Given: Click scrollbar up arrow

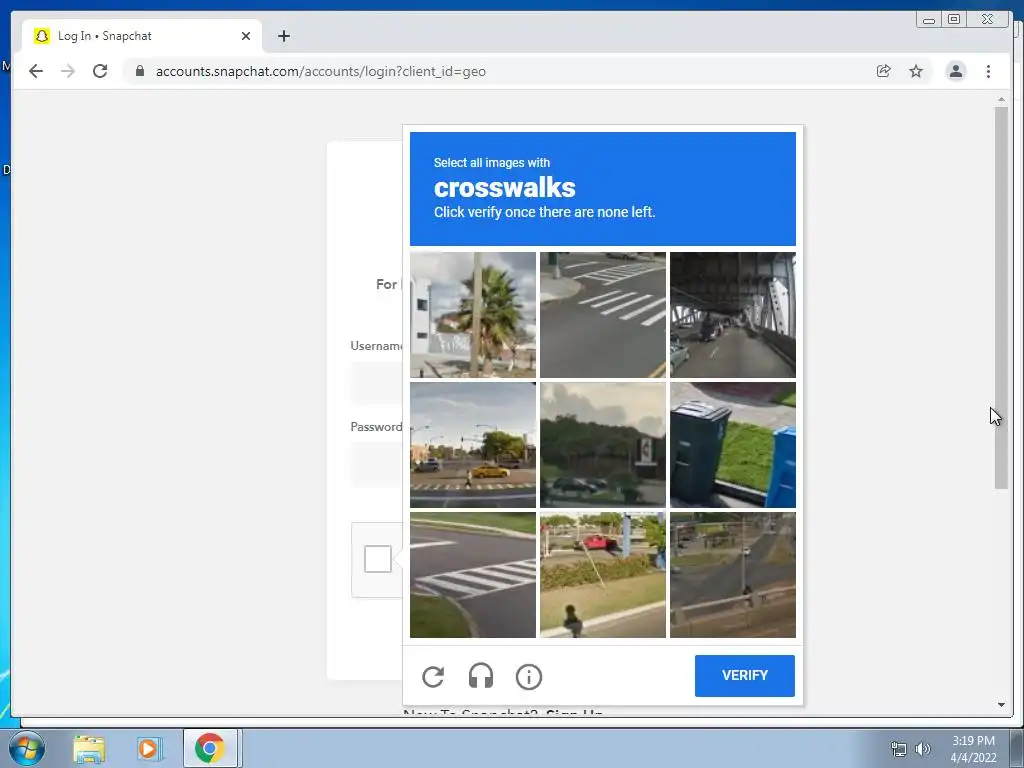Looking at the screenshot, I should click(x=1001, y=99).
